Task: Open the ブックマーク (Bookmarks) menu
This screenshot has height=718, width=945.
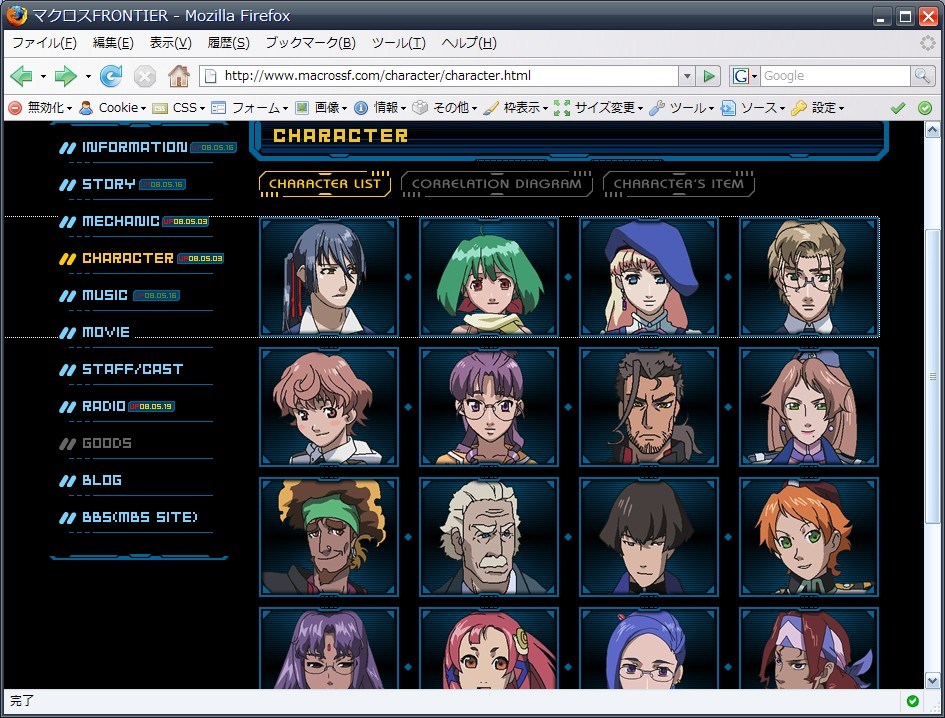Action: coord(310,43)
